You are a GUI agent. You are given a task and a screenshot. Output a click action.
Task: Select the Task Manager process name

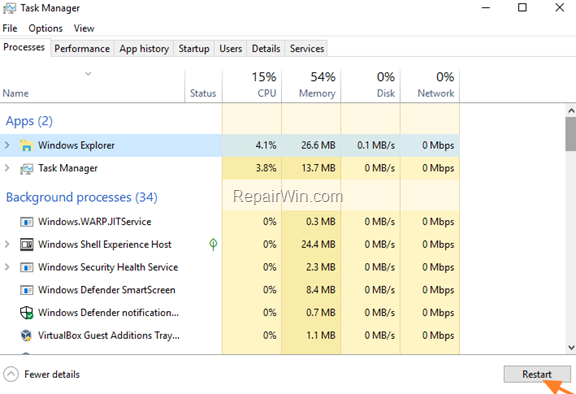click(x=68, y=168)
